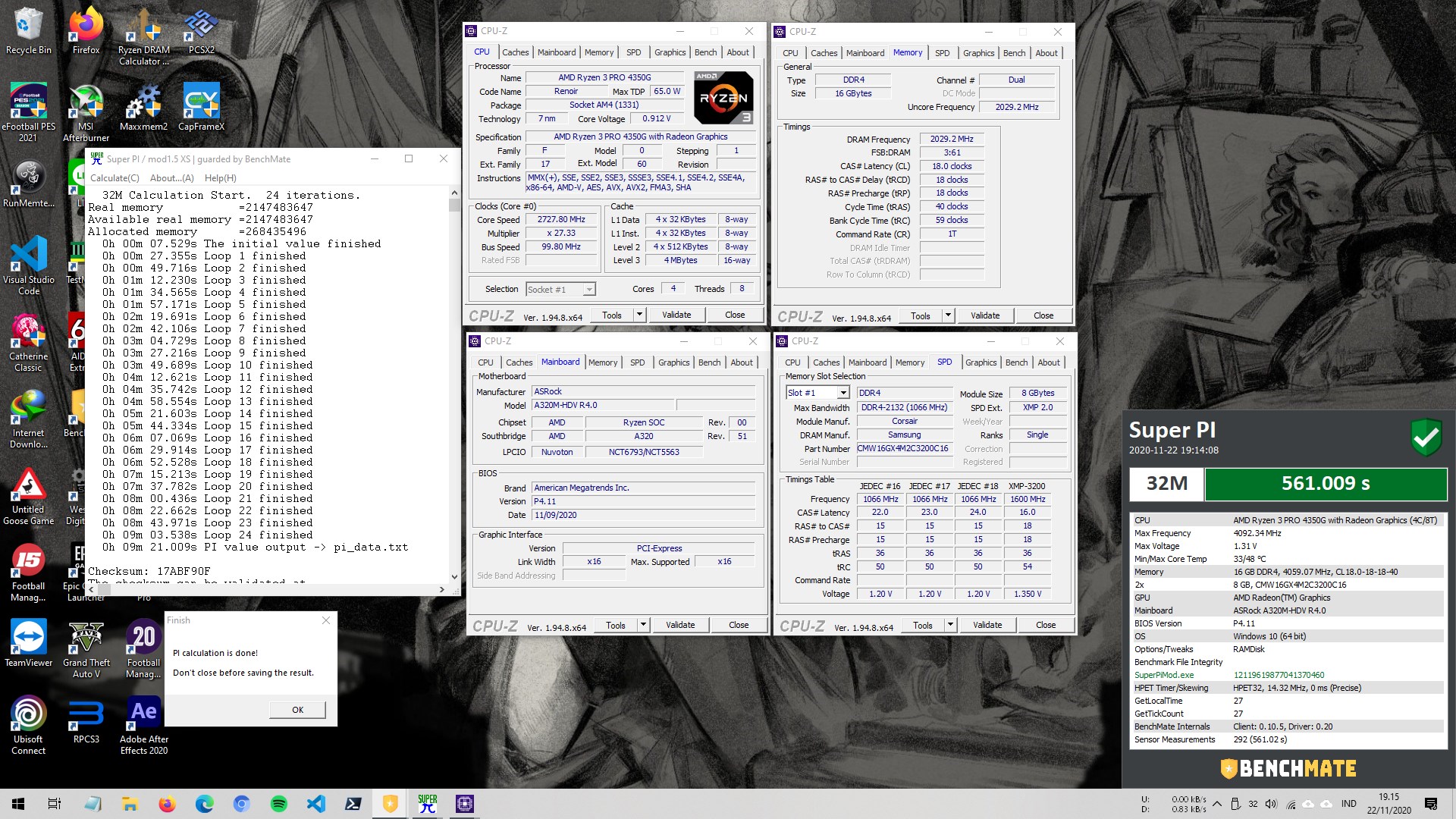Click Super PI vertical scrollbar down arrow
1456x819 pixels.
pos(454,576)
